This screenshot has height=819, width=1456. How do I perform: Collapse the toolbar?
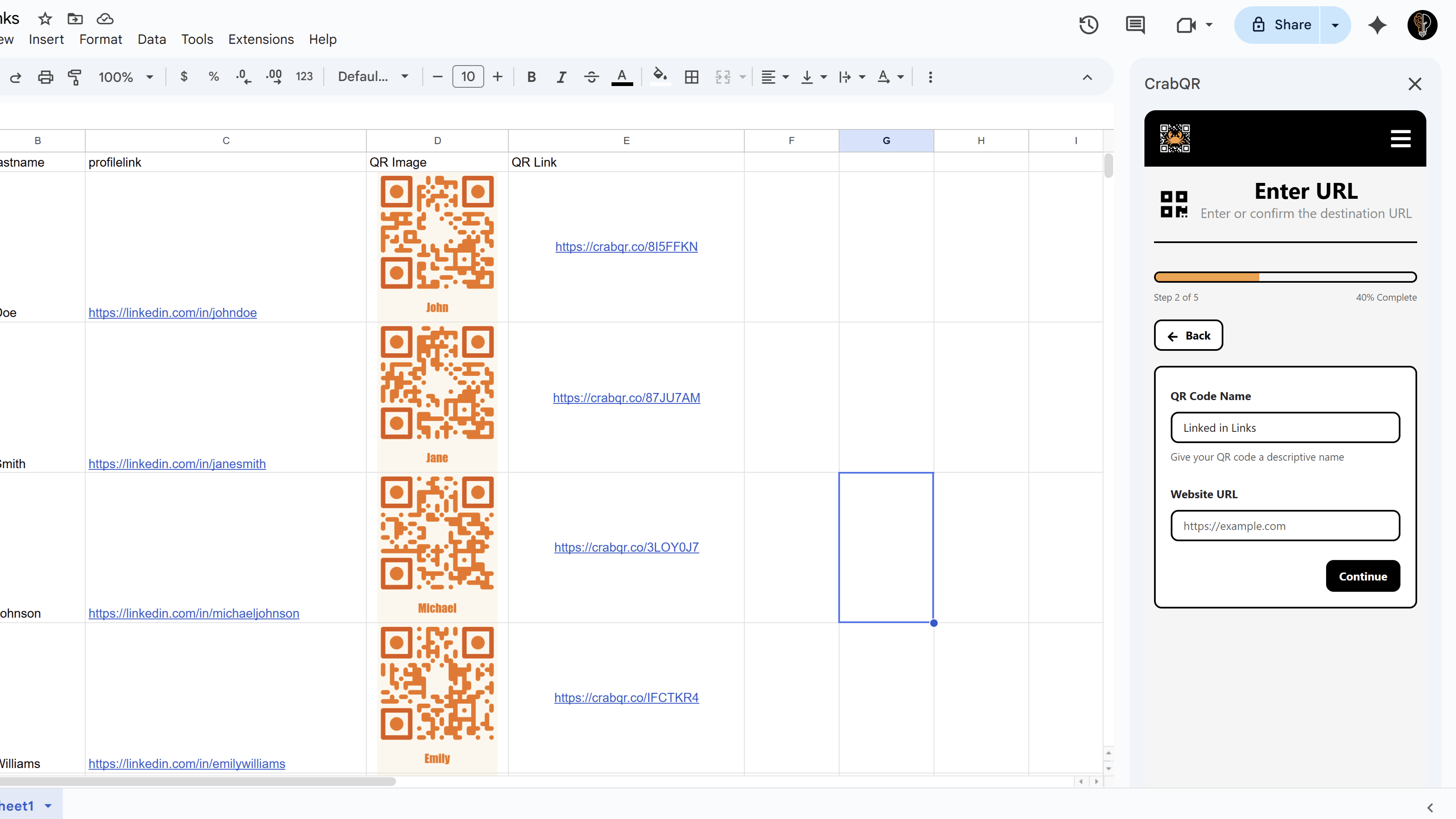coord(1087,77)
